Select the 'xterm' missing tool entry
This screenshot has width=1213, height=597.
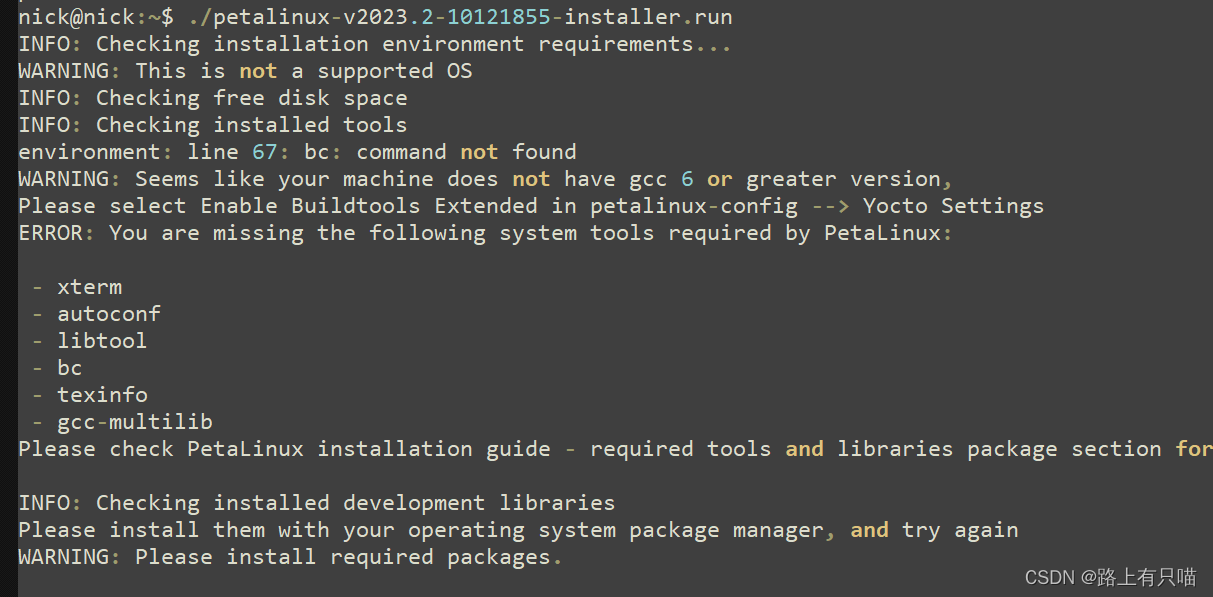click(x=77, y=287)
